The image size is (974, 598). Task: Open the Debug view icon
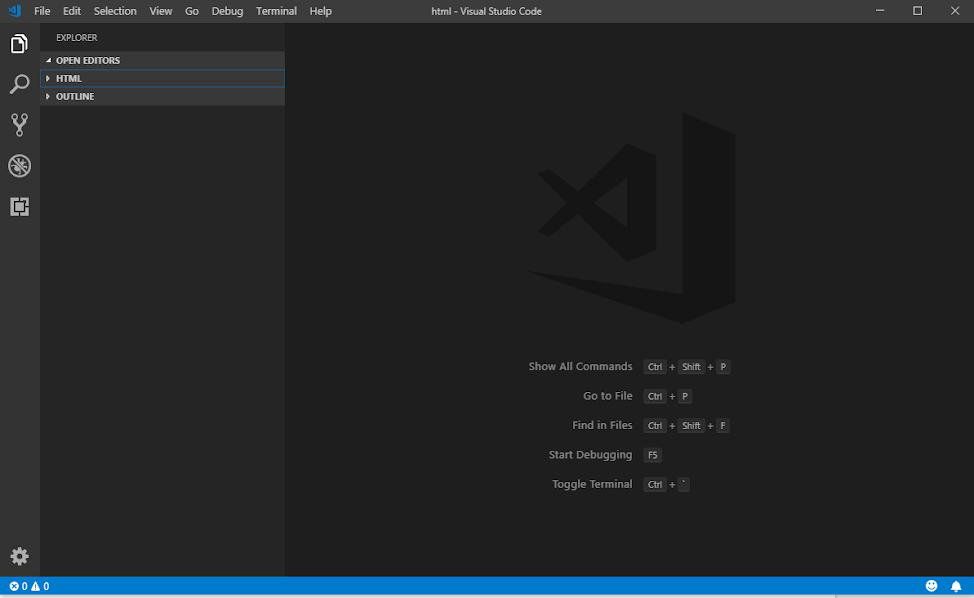click(x=19, y=166)
